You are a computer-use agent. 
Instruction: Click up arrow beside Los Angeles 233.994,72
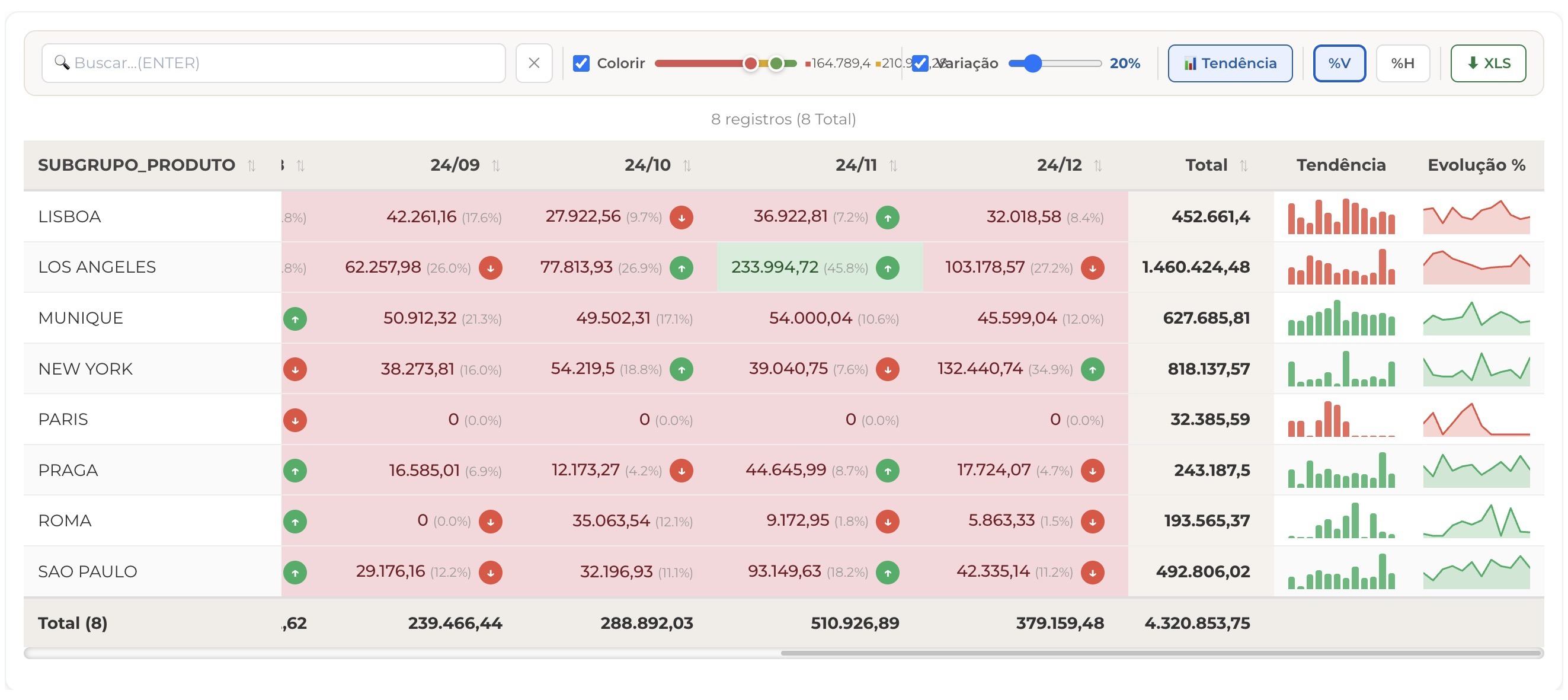(x=888, y=268)
